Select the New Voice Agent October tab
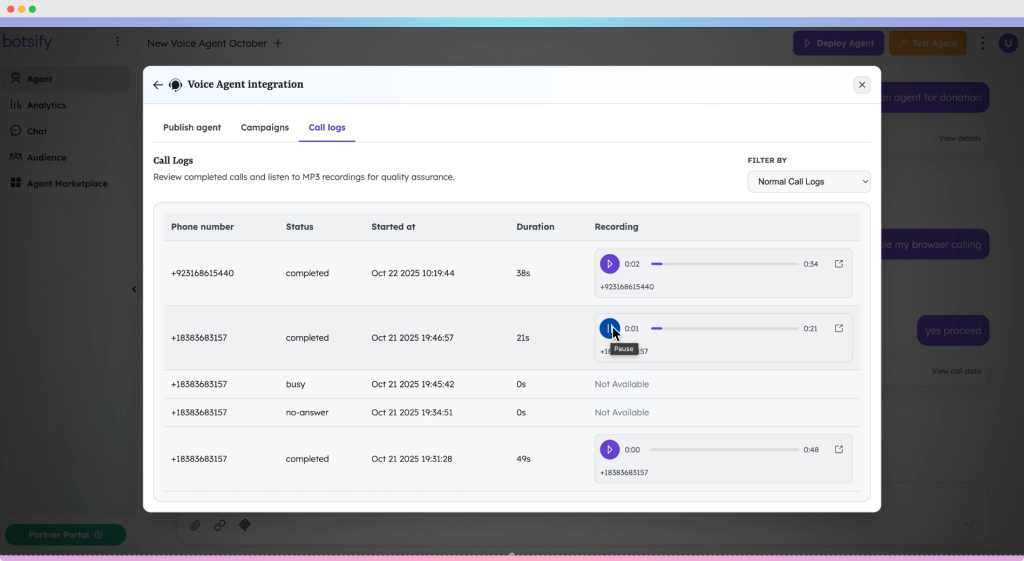This screenshot has height=561, width=1024. tap(207, 43)
